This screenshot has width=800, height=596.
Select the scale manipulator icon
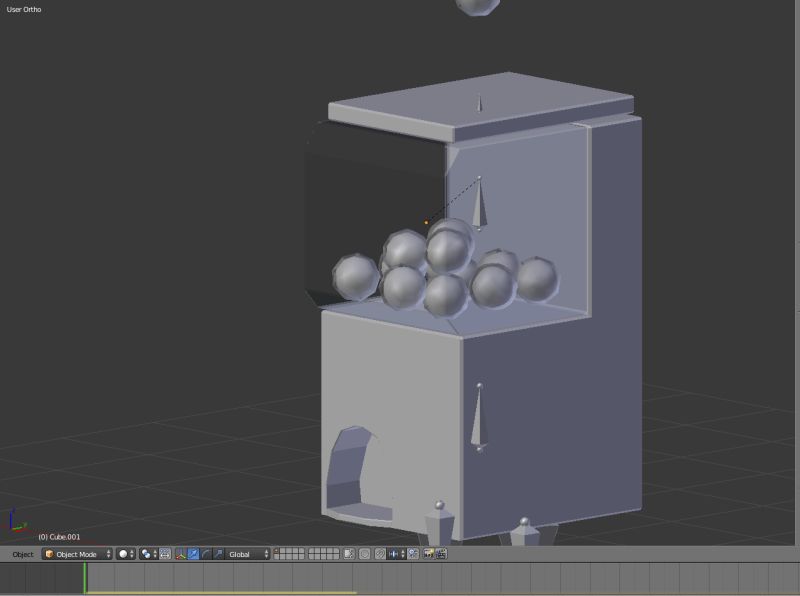point(220,554)
